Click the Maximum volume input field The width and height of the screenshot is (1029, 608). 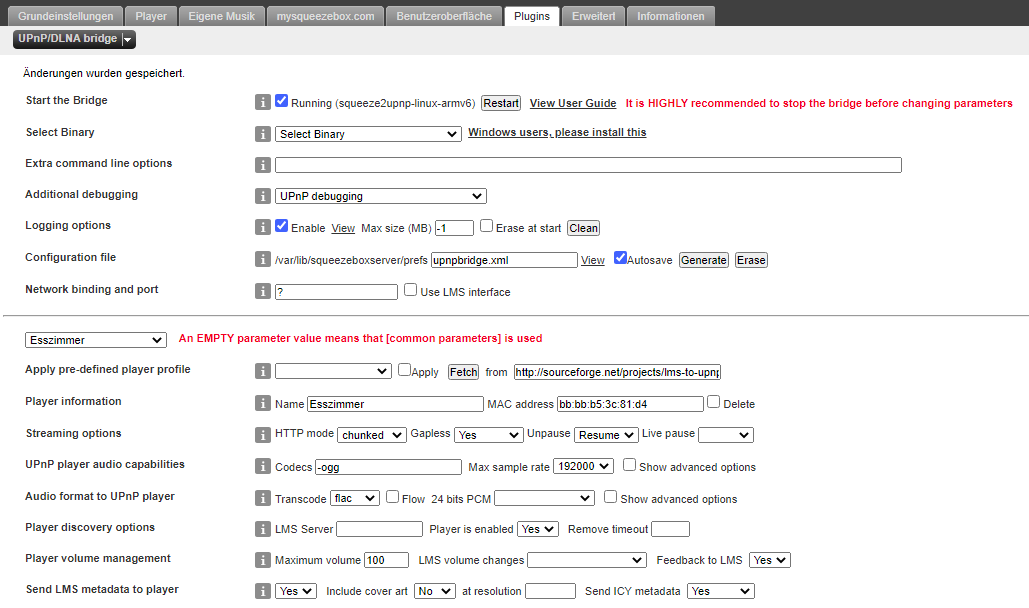point(386,560)
